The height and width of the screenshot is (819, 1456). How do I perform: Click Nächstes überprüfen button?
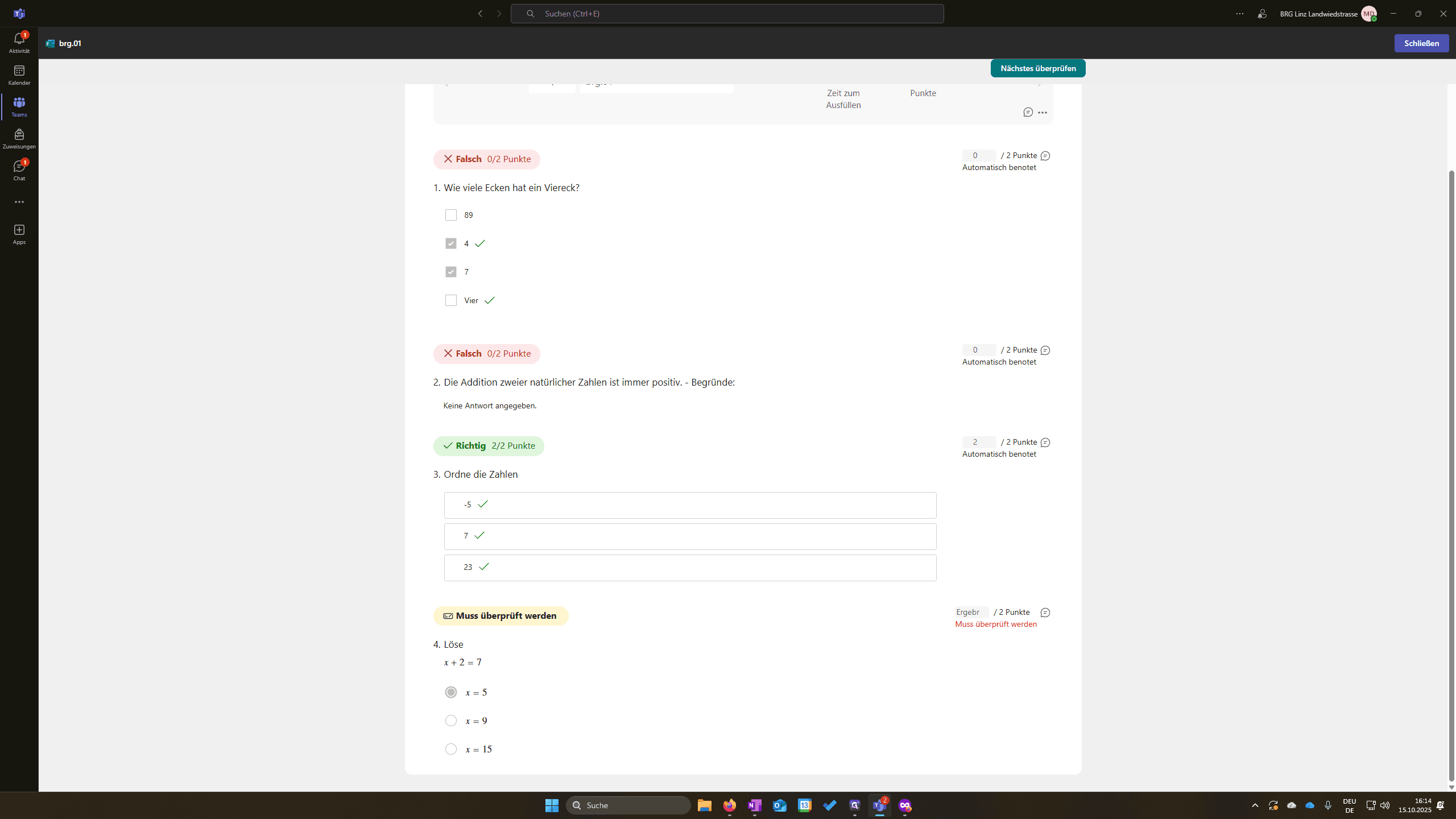[1038, 68]
